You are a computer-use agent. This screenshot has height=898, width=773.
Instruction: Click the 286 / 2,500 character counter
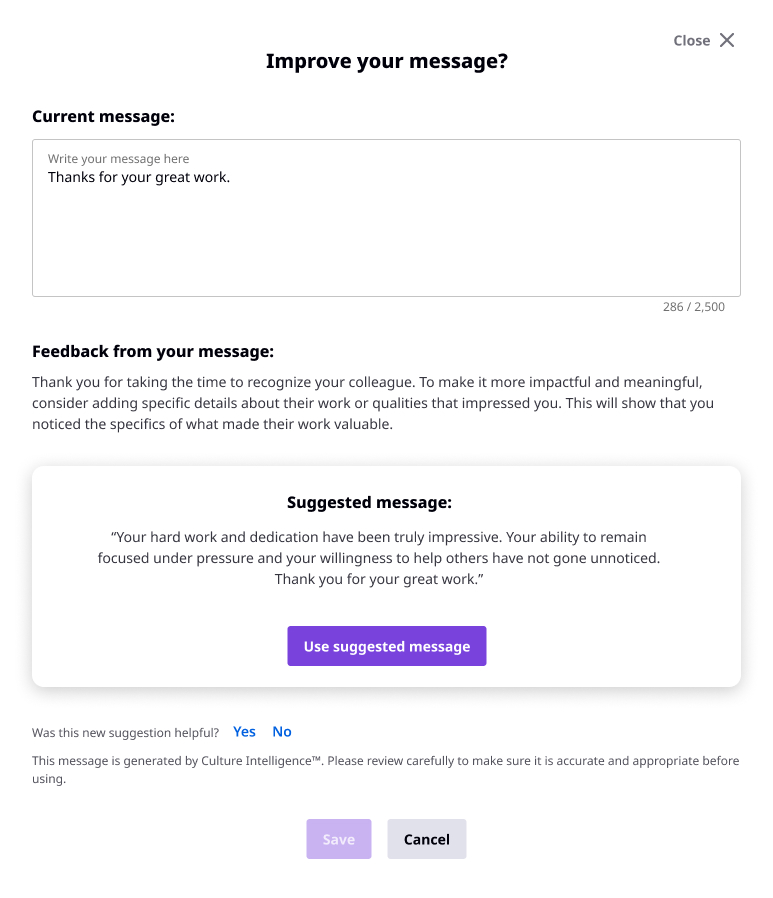(x=693, y=307)
